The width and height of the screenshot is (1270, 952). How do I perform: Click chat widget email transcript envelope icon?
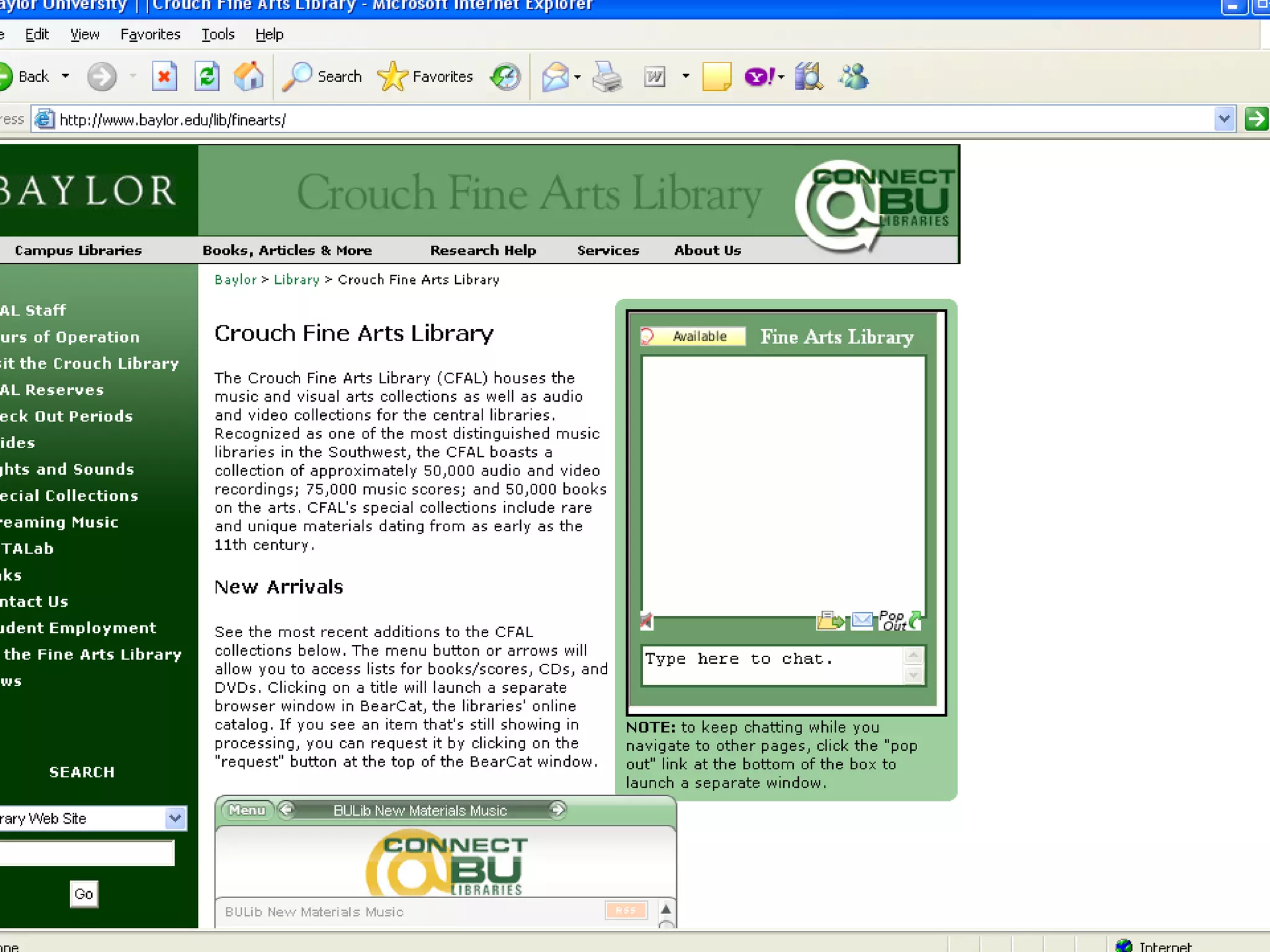862,620
